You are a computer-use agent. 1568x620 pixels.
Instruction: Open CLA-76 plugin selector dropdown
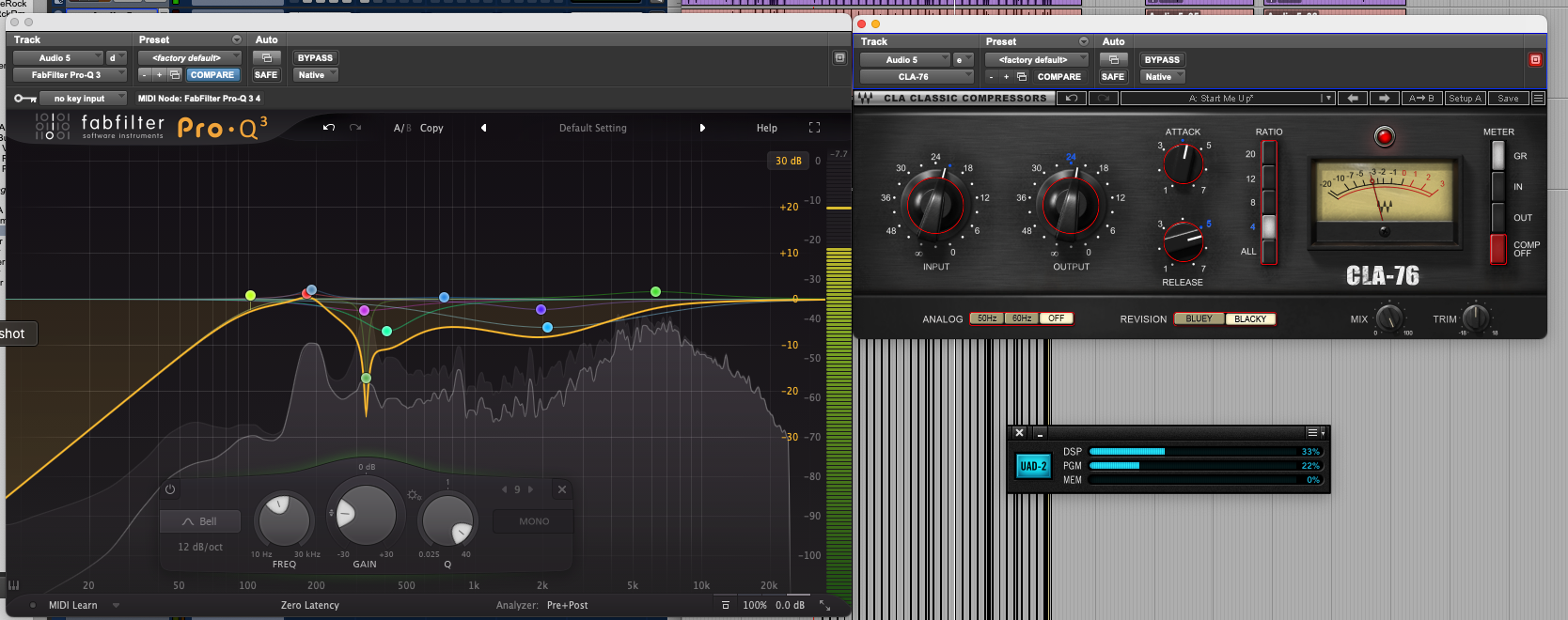(x=917, y=77)
